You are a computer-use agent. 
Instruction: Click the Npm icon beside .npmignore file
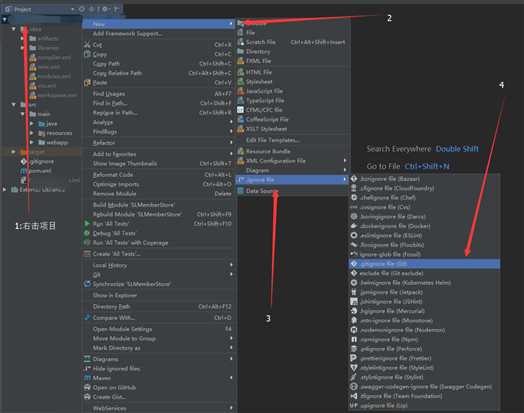(x=354, y=339)
